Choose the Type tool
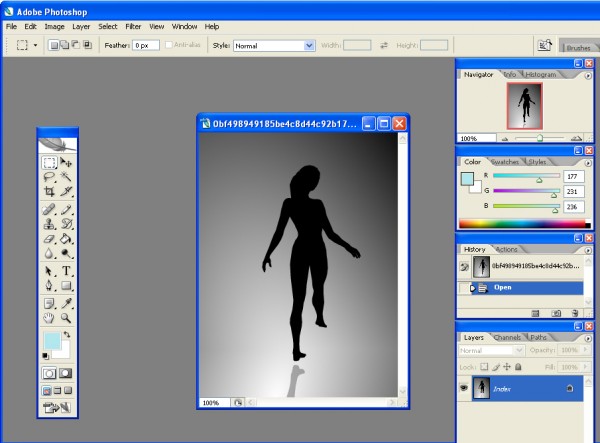This screenshot has width=600, height=443. coord(67,271)
